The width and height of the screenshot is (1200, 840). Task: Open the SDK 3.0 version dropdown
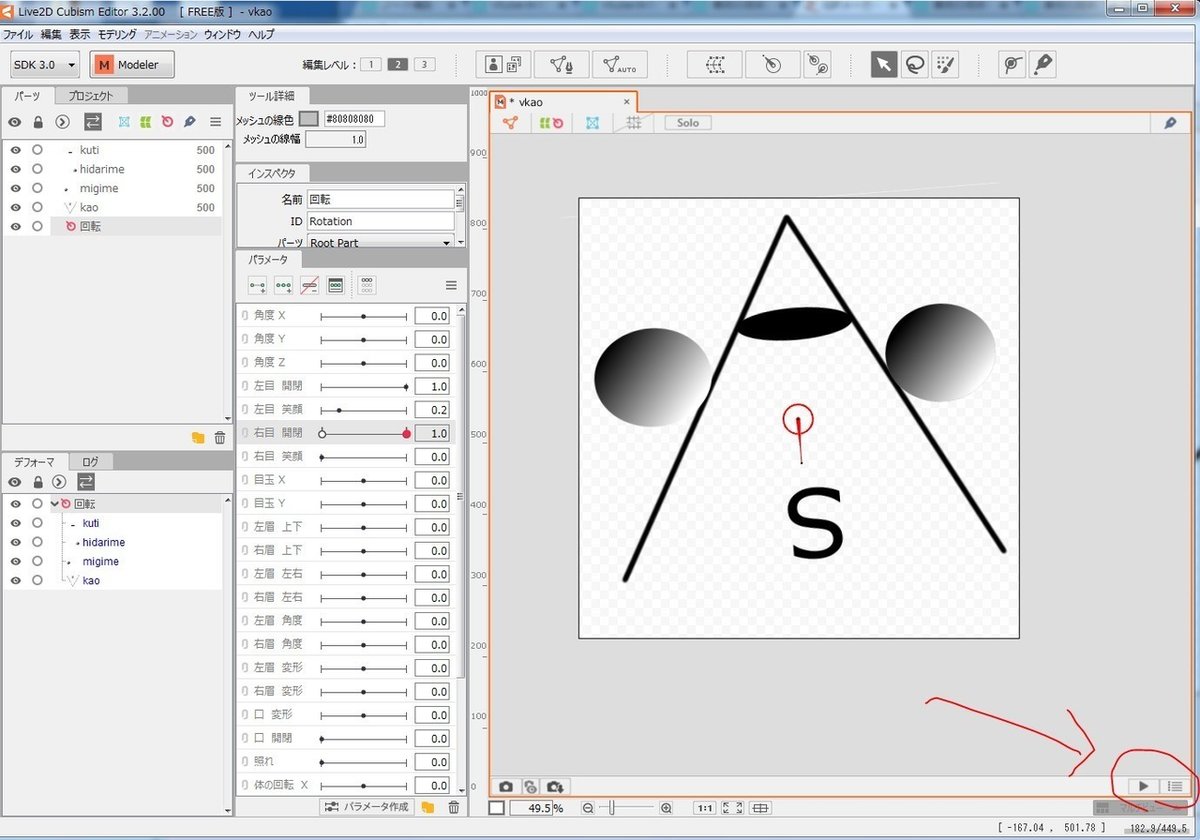pyautogui.click(x=45, y=65)
